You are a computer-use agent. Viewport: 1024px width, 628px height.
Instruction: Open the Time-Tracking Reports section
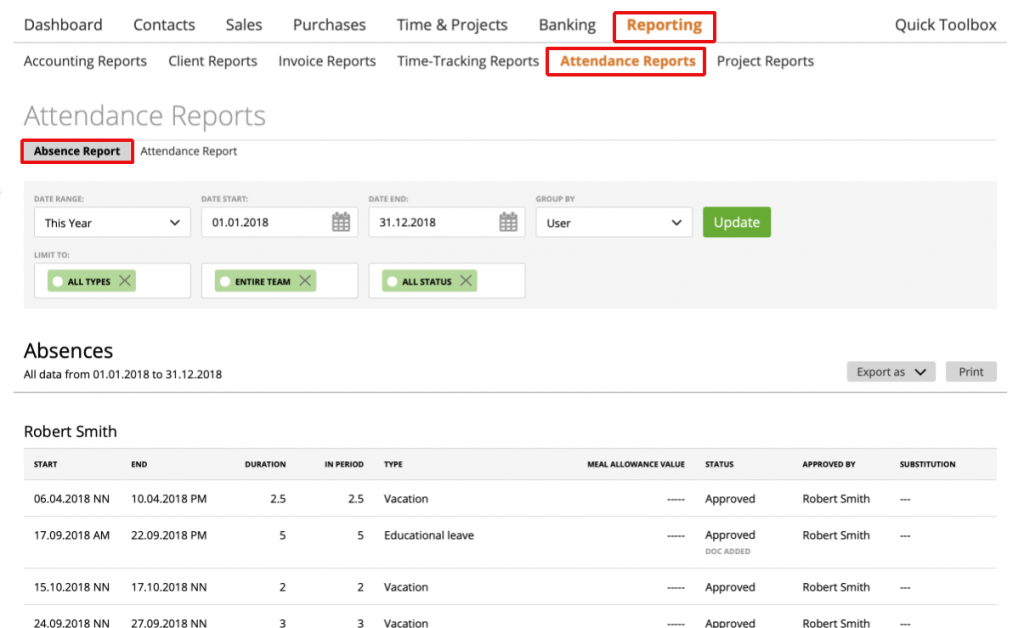[x=467, y=61]
